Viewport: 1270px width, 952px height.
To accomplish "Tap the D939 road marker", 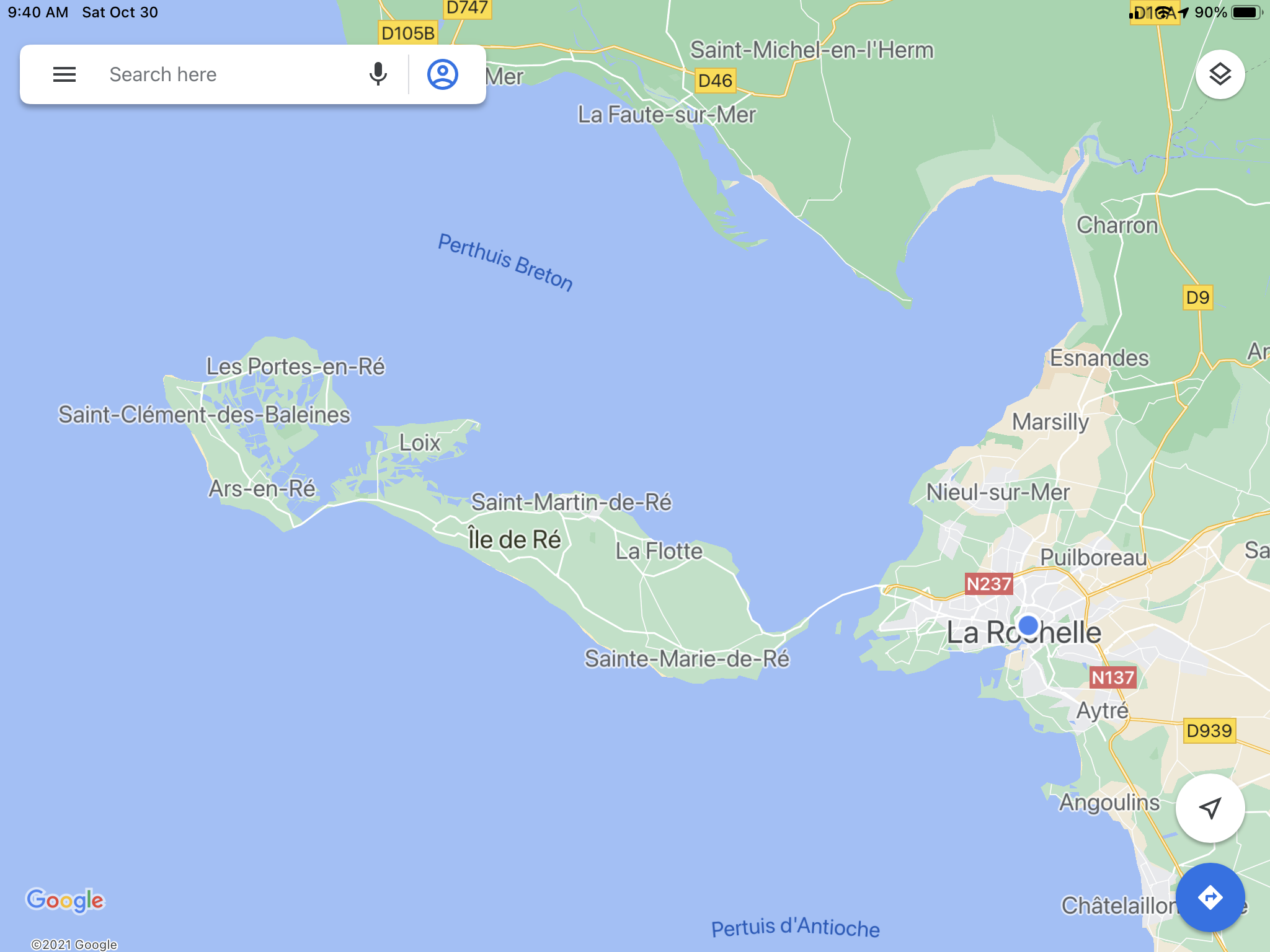I will (x=1209, y=731).
